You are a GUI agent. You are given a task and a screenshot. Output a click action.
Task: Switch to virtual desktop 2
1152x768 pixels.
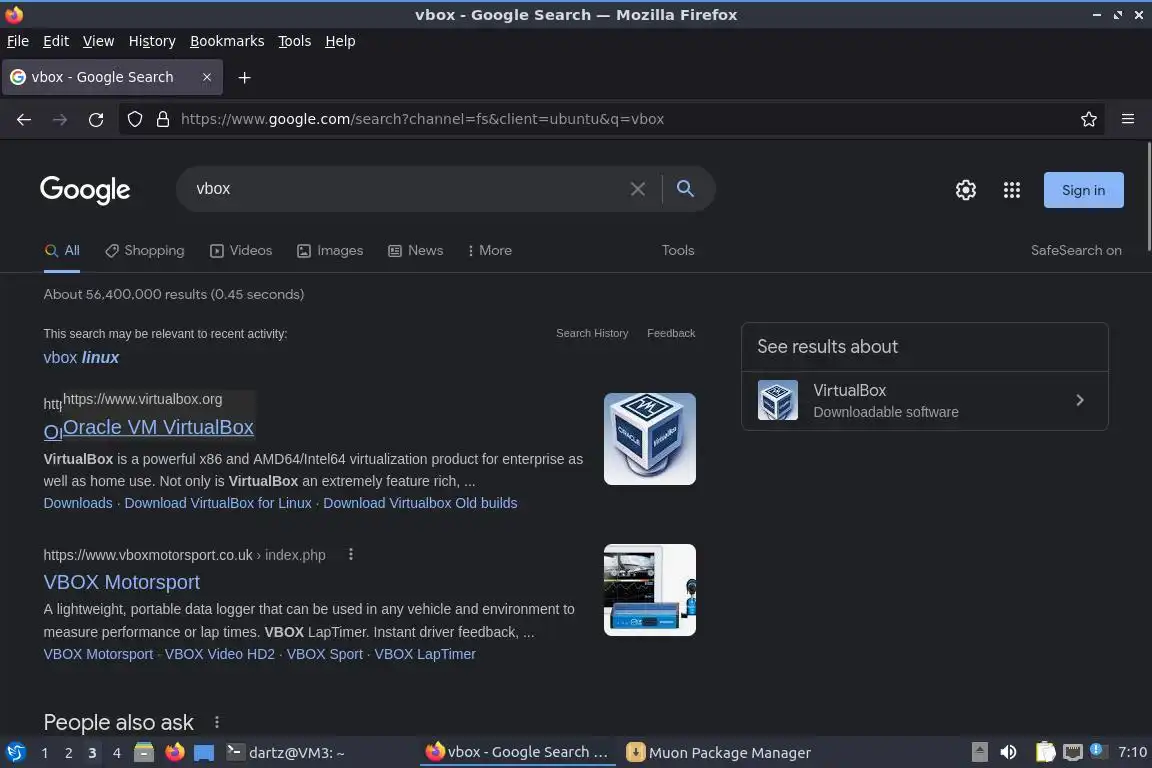click(68, 753)
